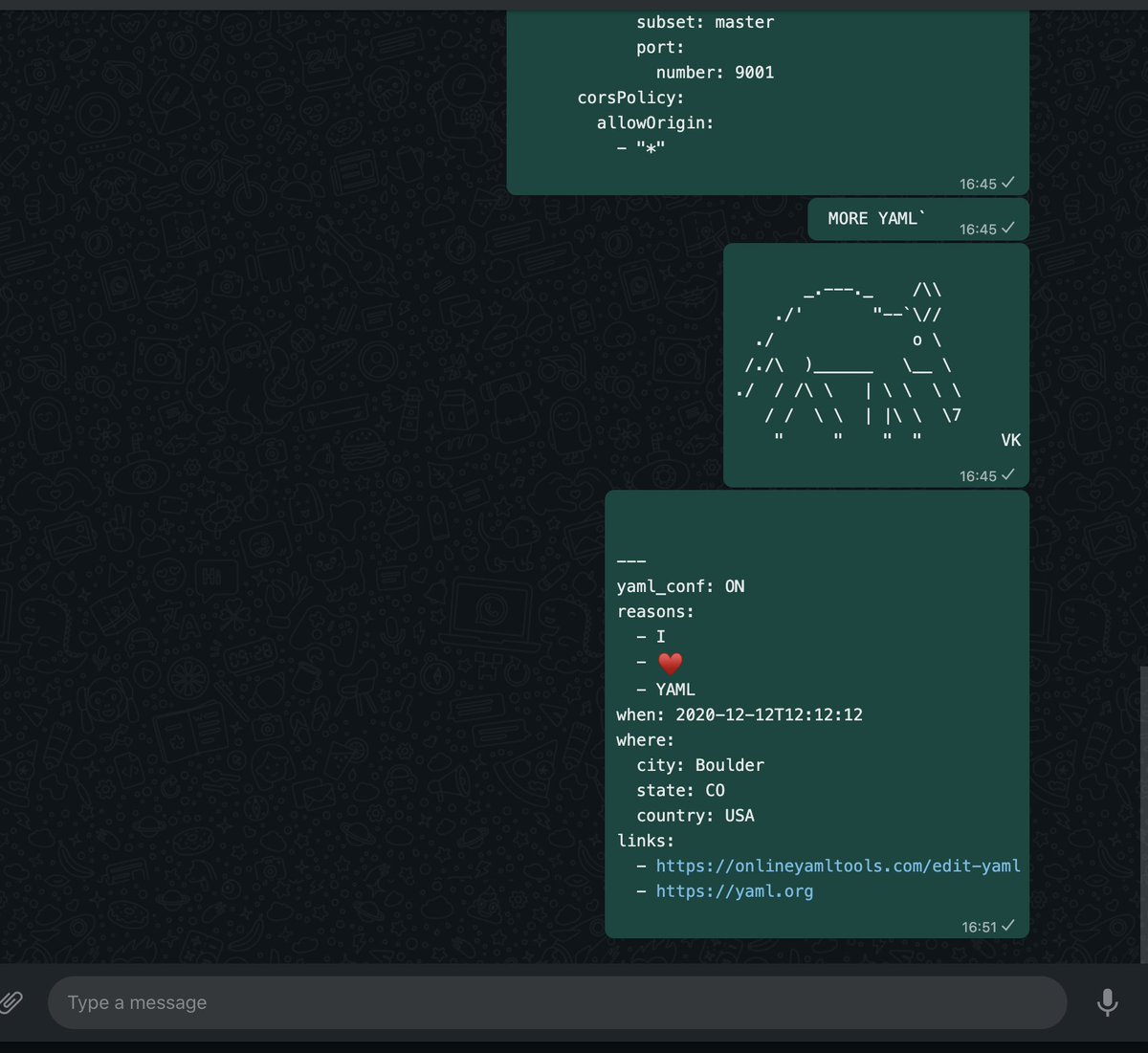This screenshot has height=1053, width=1148.
Task: Click the ASCII art horse message
Action: tap(851, 363)
